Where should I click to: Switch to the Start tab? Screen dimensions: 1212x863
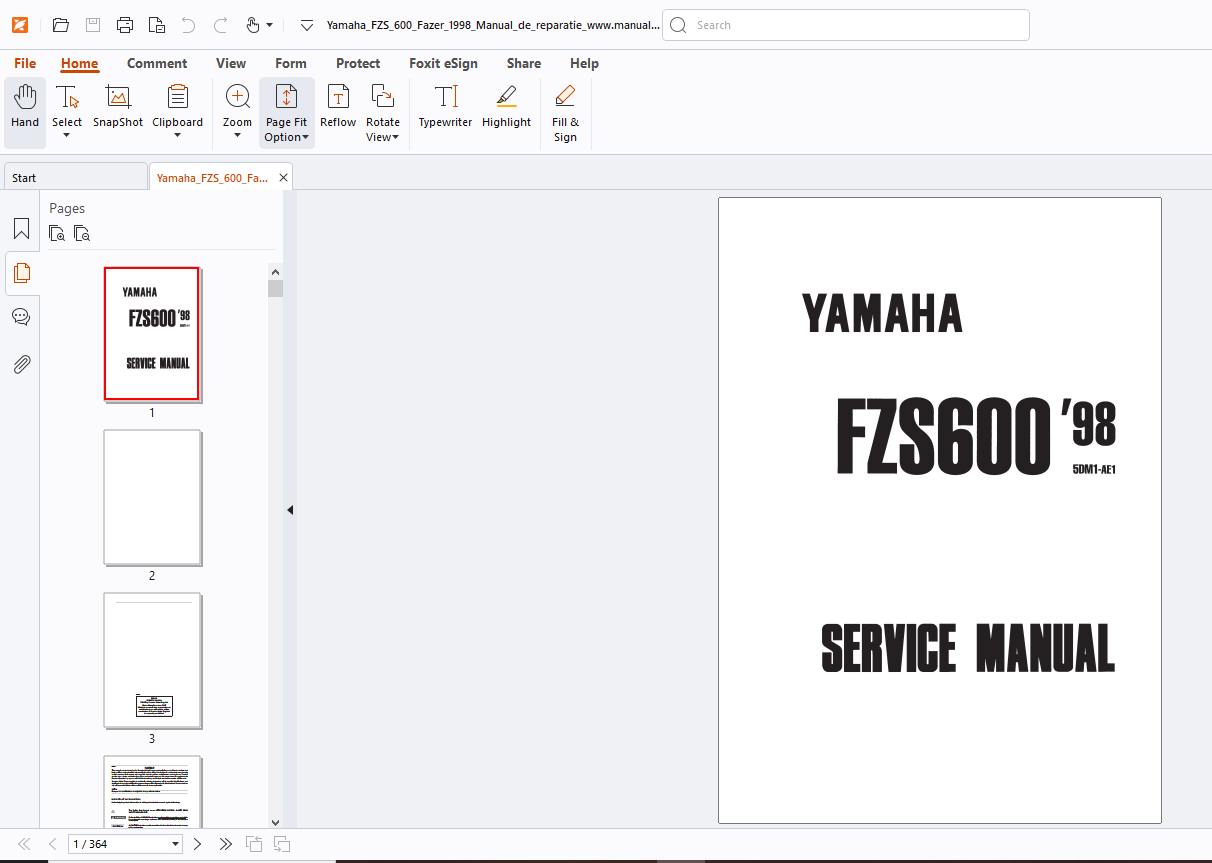(x=75, y=177)
